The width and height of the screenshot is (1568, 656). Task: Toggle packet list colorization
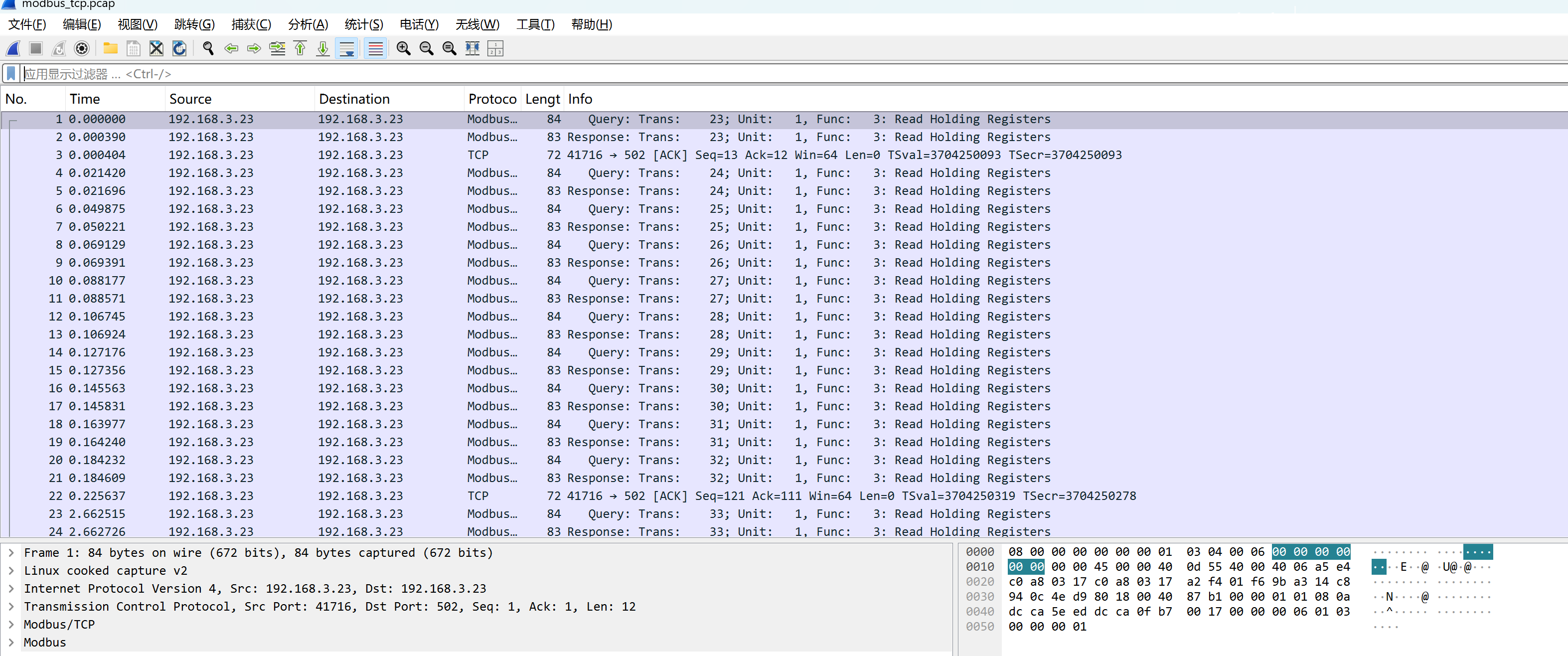click(376, 49)
